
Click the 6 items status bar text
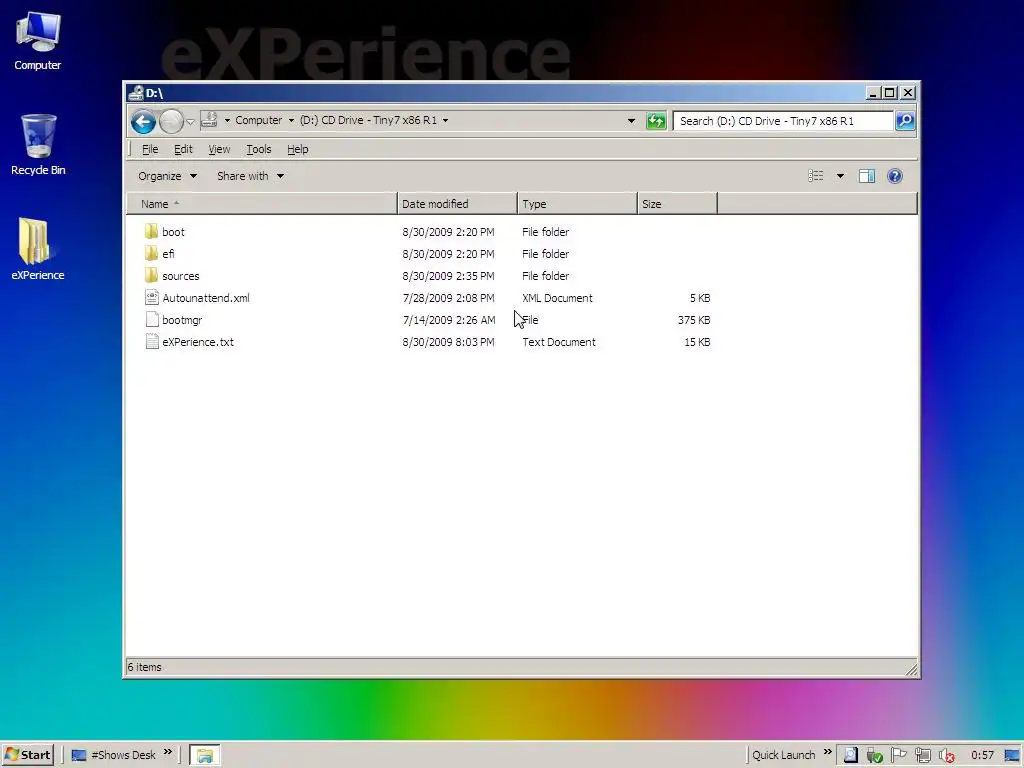[144, 667]
